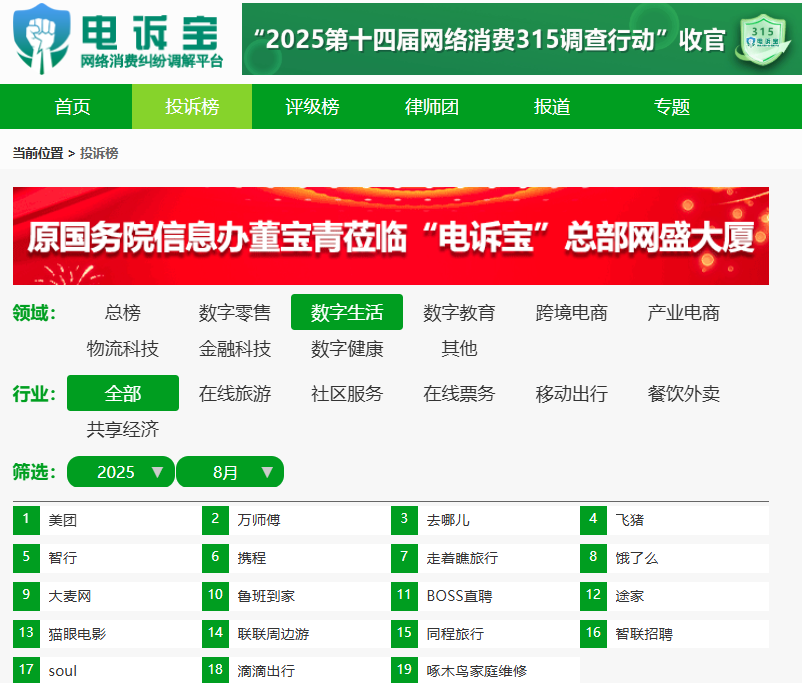Filter by 移动出行 industry
The height and width of the screenshot is (683, 802).
click(571, 393)
